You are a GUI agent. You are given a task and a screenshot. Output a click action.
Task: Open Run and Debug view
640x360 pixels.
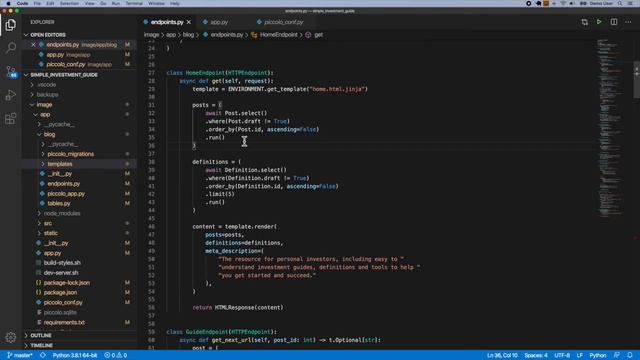[11, 95]
